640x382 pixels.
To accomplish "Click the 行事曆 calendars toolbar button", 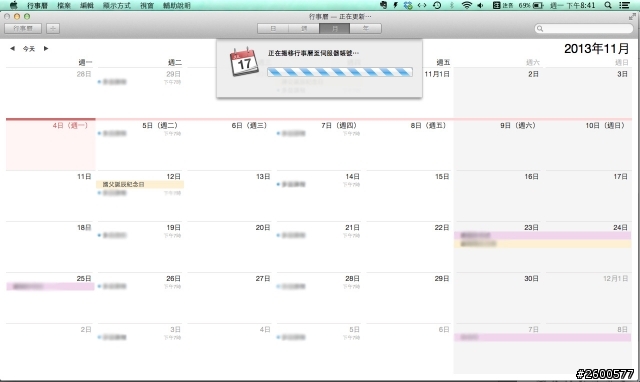I will [23, 28].
